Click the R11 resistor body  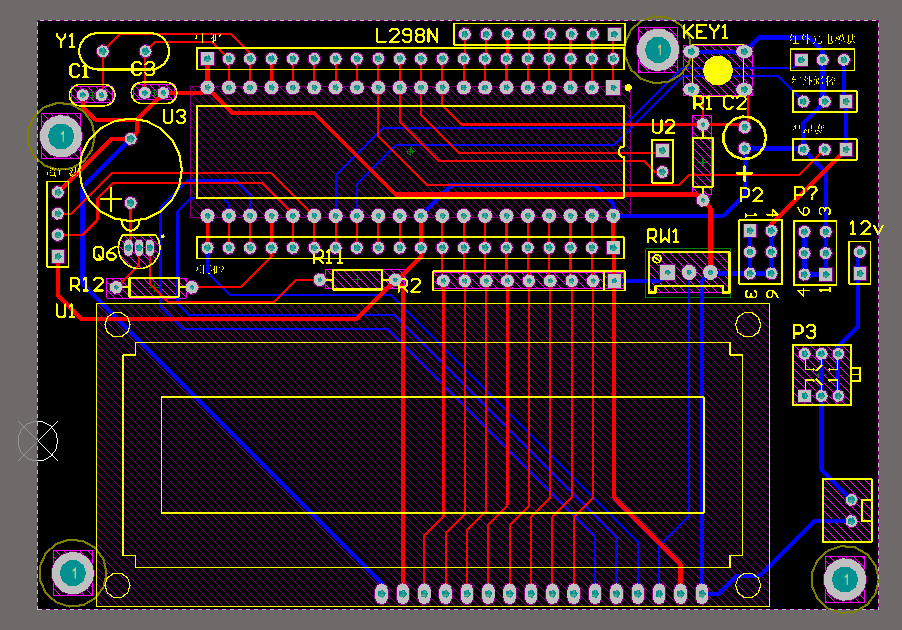(x=357, y=280)
